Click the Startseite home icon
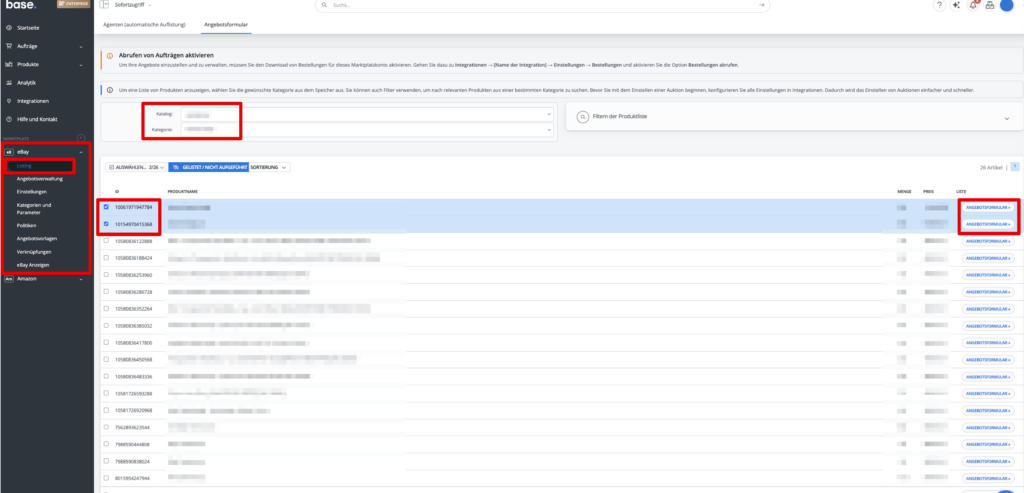 pos(9,28)
